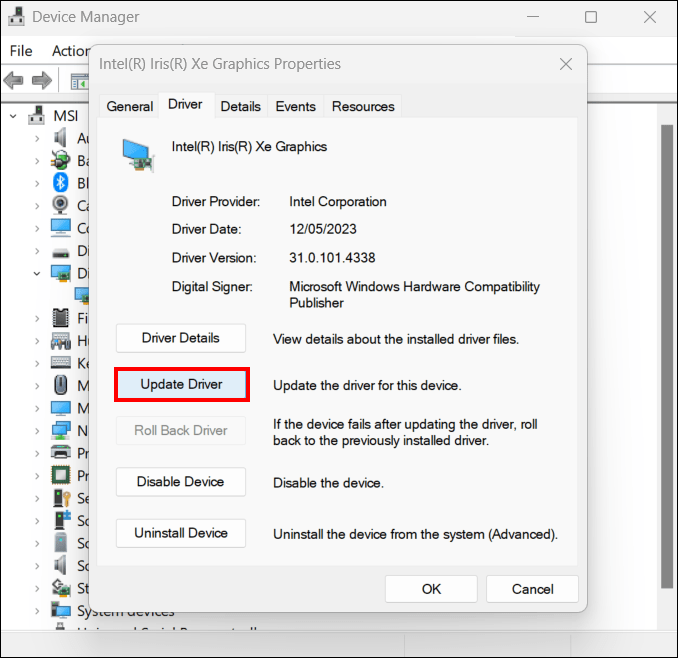Click the 'MSI' tree root label
678x658 pixels.
click(66, 116)
